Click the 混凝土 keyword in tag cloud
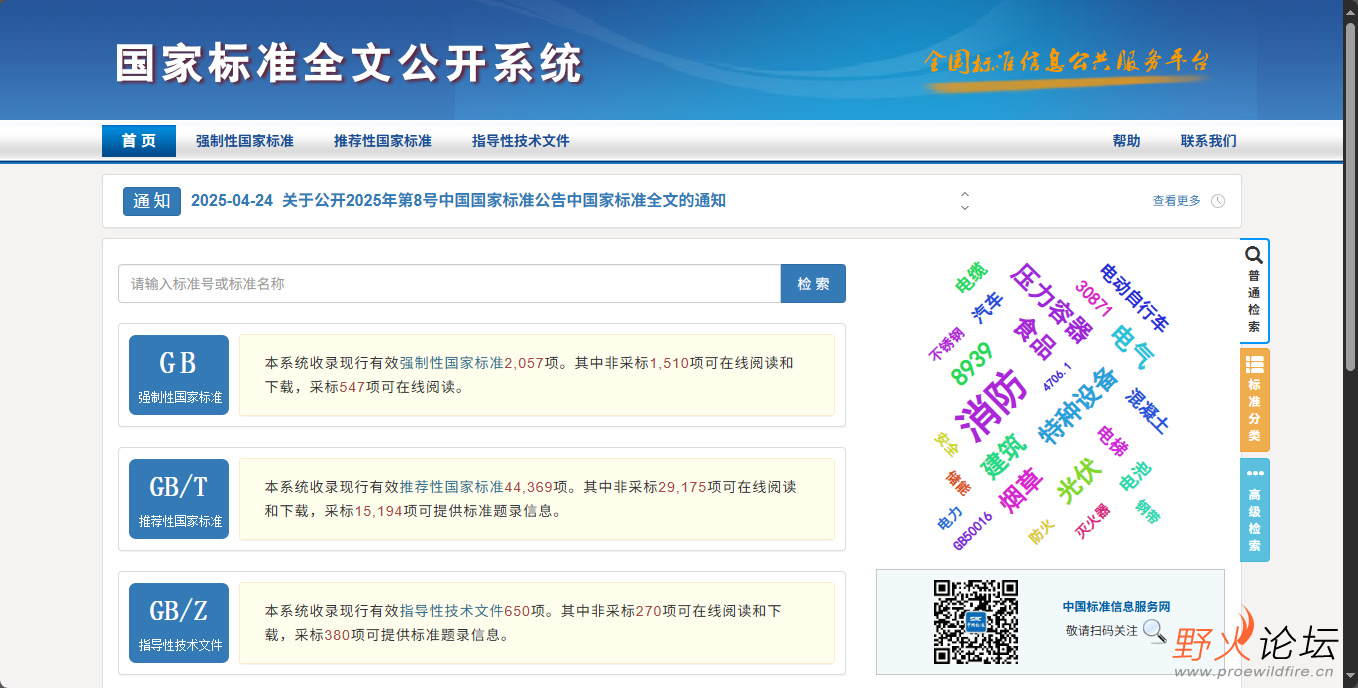This screenshot has height=688, width=1358. [1147, 411]
